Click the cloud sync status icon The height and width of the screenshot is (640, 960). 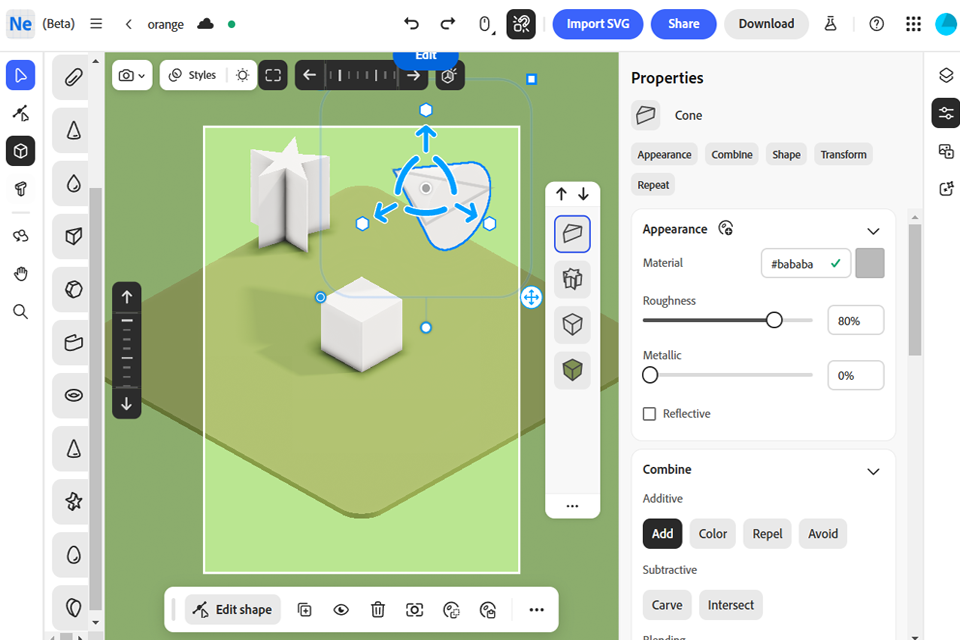205,24
